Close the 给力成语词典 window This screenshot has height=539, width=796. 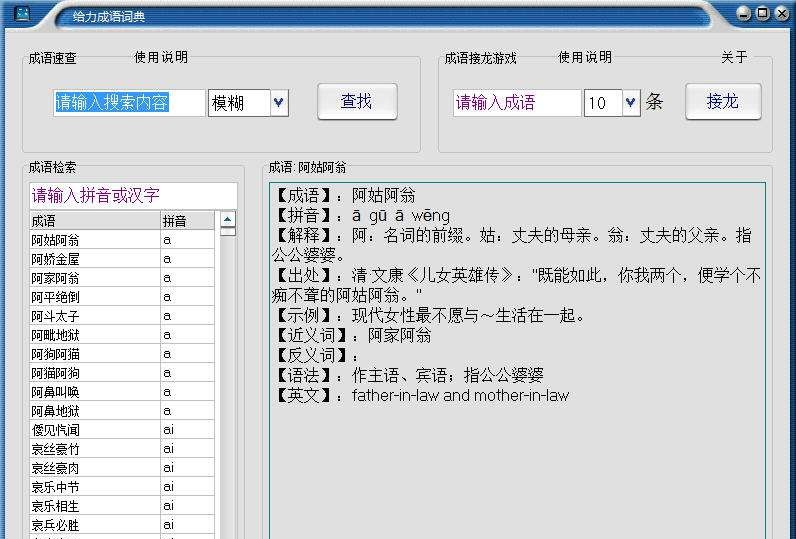click(x=782, y=13)
